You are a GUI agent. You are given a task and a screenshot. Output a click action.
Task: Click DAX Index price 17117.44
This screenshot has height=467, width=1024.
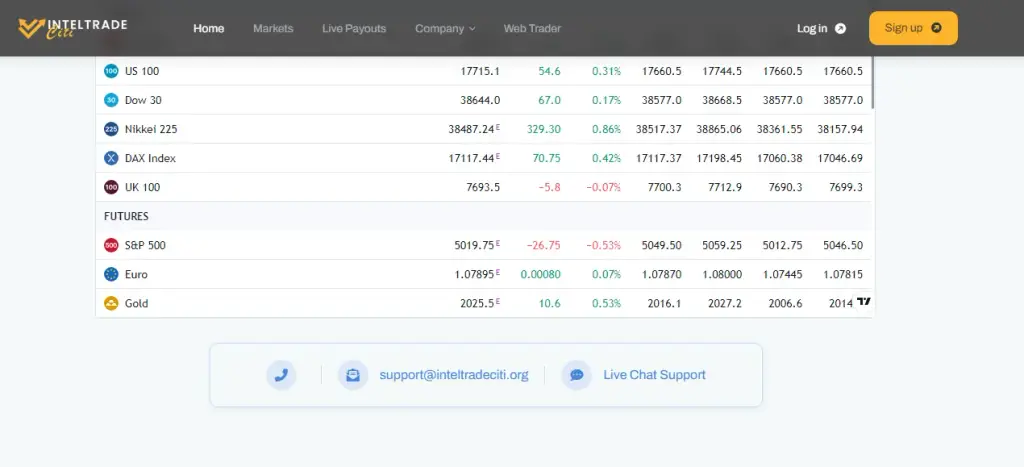tap(472, 158)
